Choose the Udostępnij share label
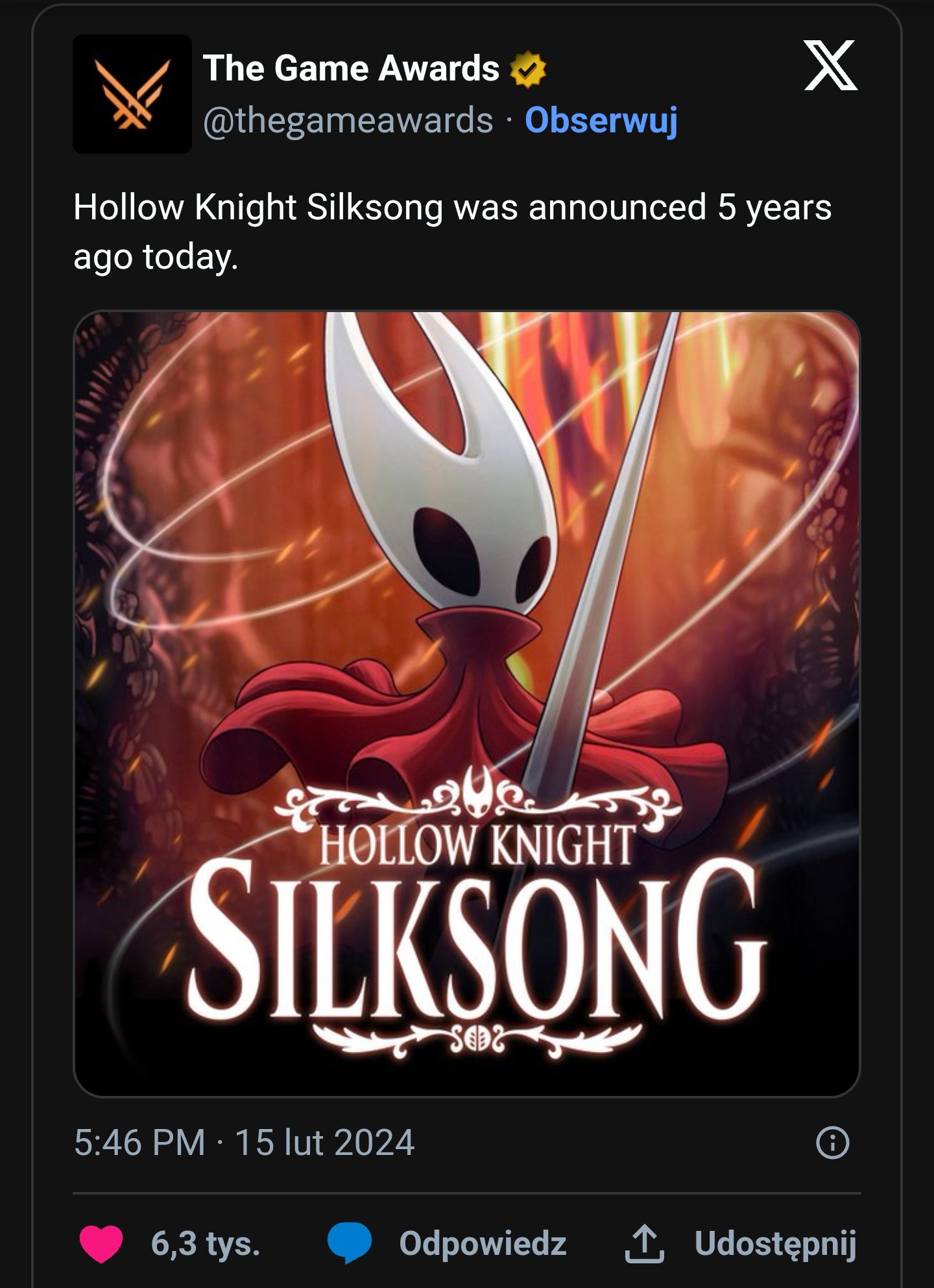Viewport: 934px width, 1288px height. [776, 1244]
